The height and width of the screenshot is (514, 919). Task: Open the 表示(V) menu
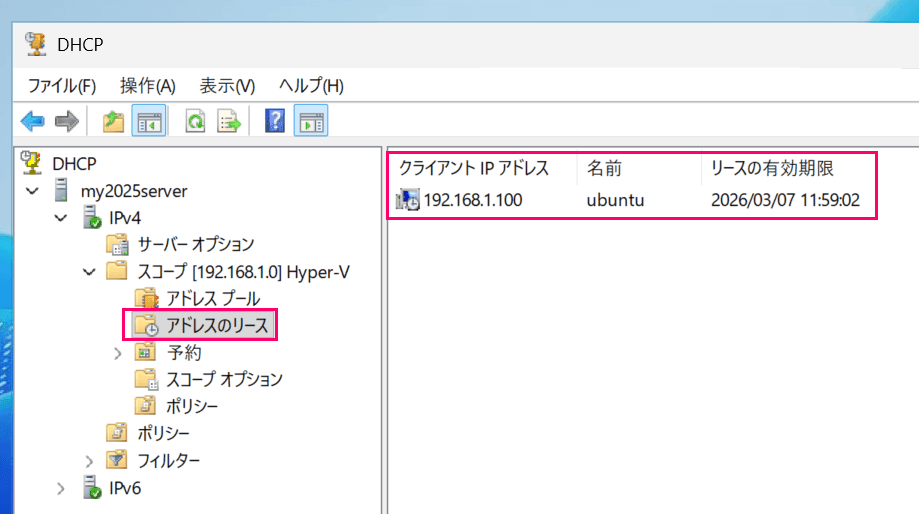(227, 86)
